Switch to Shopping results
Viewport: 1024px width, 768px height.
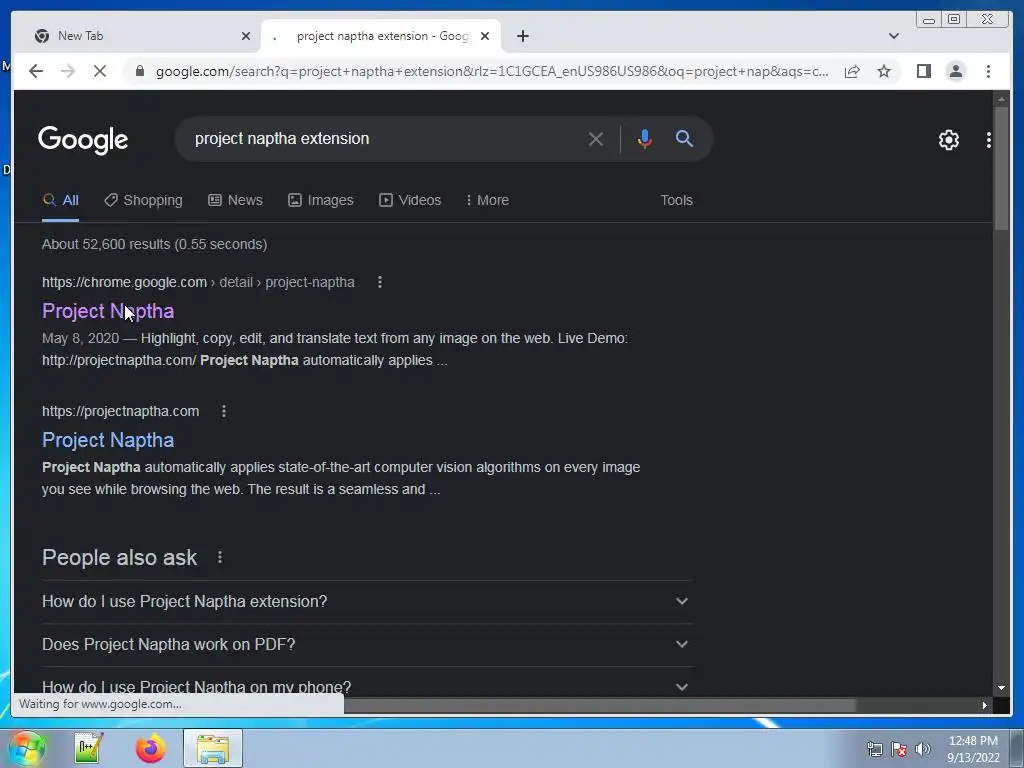pyautogui.click(x=144, y=200)
